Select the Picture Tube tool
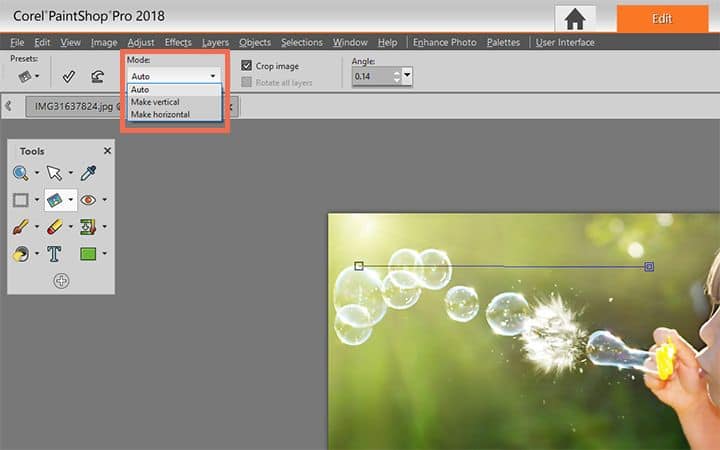Image resolution: width=720 pixels, height=450 pixels. [88, 226]
